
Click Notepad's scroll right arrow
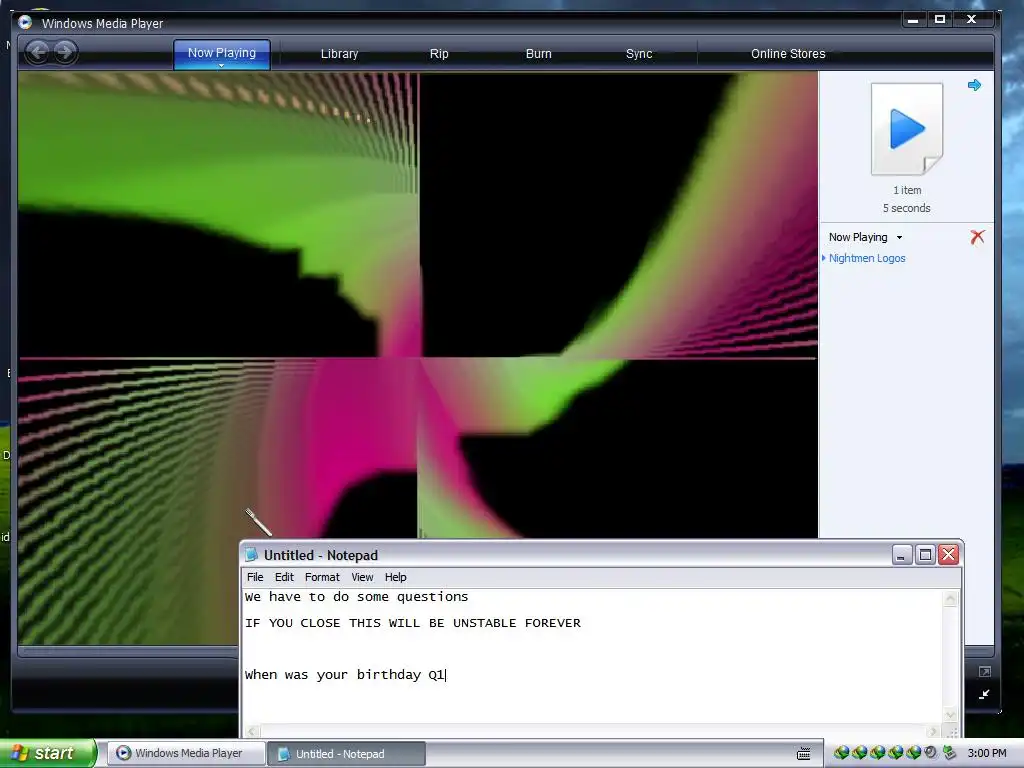933,732
